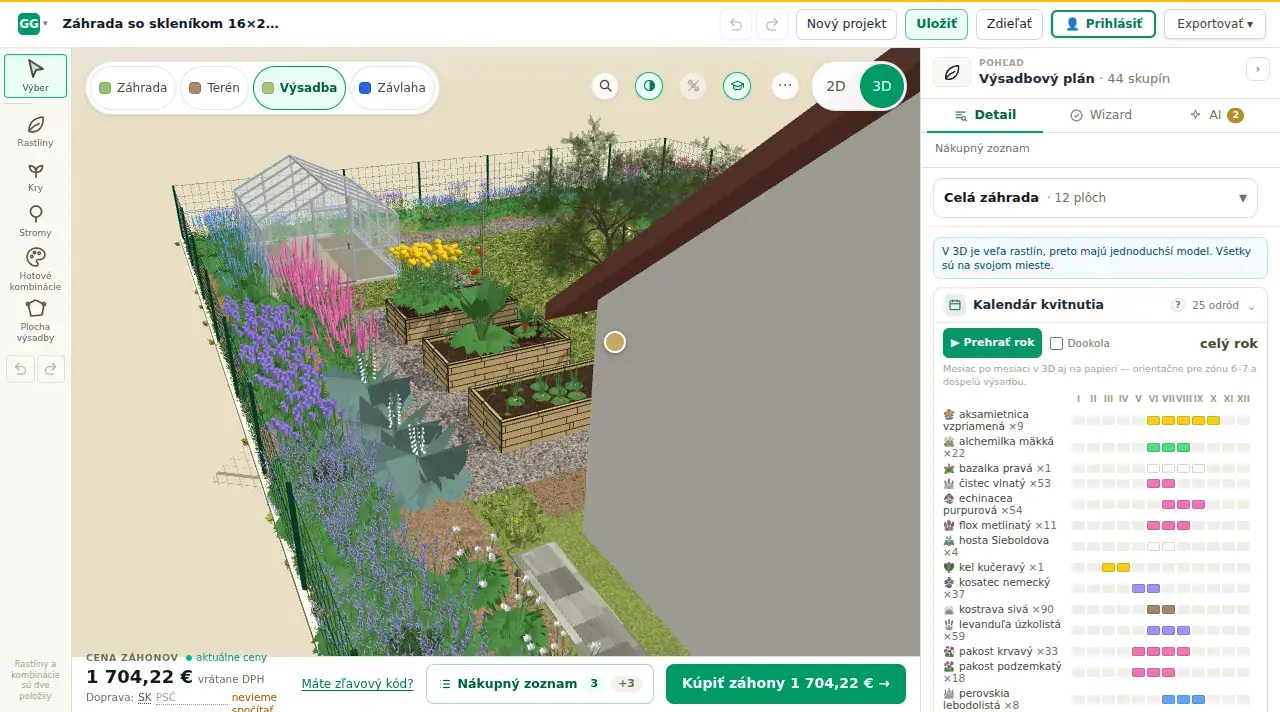Open the search magnifier in viewport
This screenshot has height=712, width=1280.
605,86
